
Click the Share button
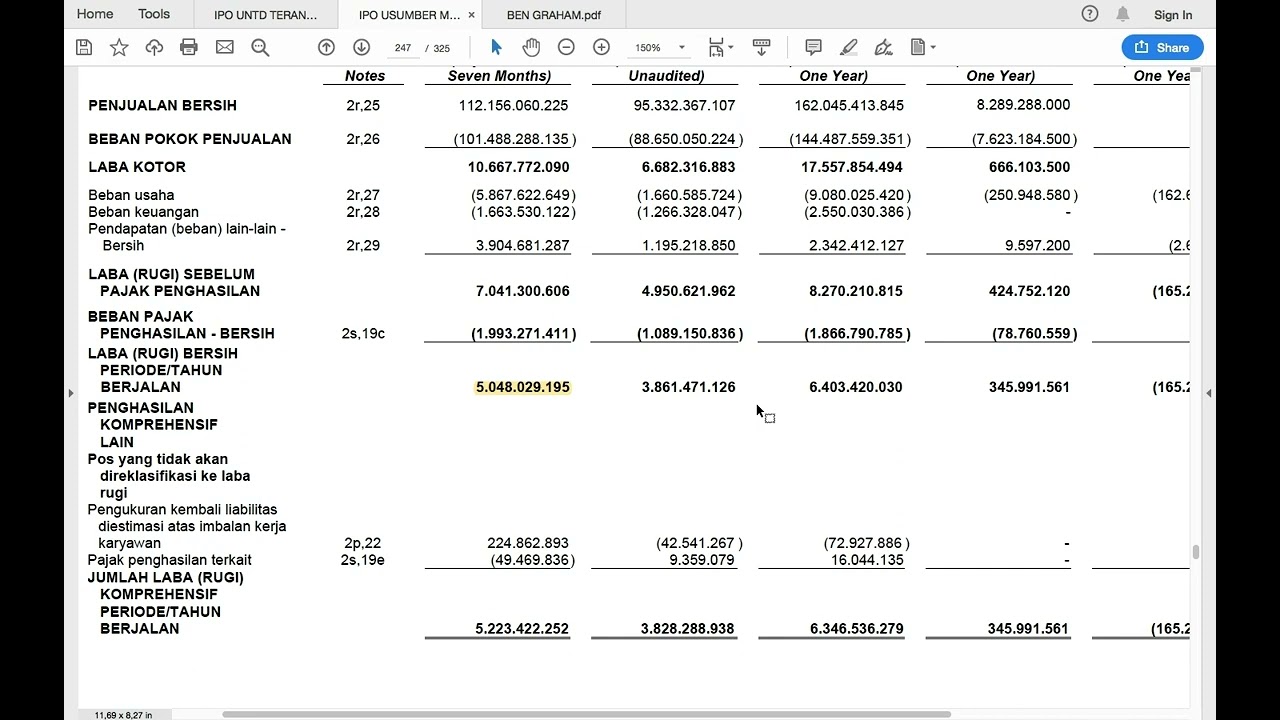point(1162,47)
